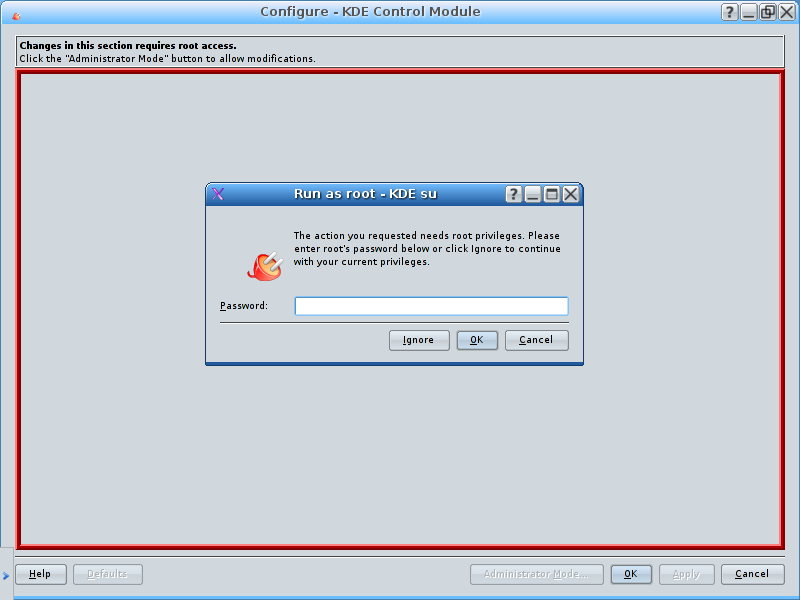The image size is (800, 600).
Task: Restore the Control Module window size
Action: [x=767, y=12]
